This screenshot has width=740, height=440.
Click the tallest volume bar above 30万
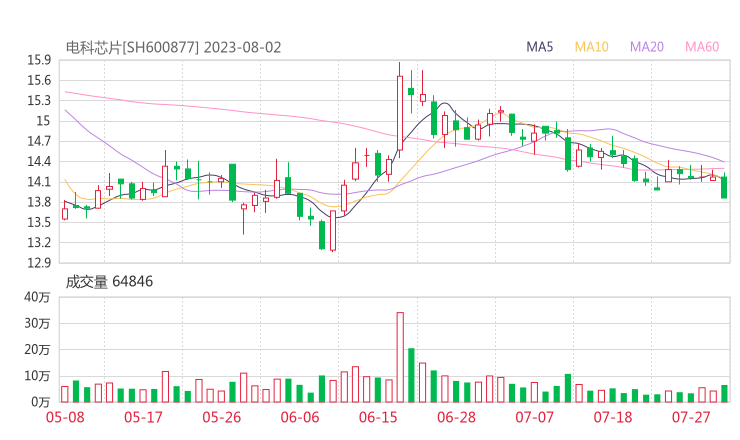click(x=400, y=357)
